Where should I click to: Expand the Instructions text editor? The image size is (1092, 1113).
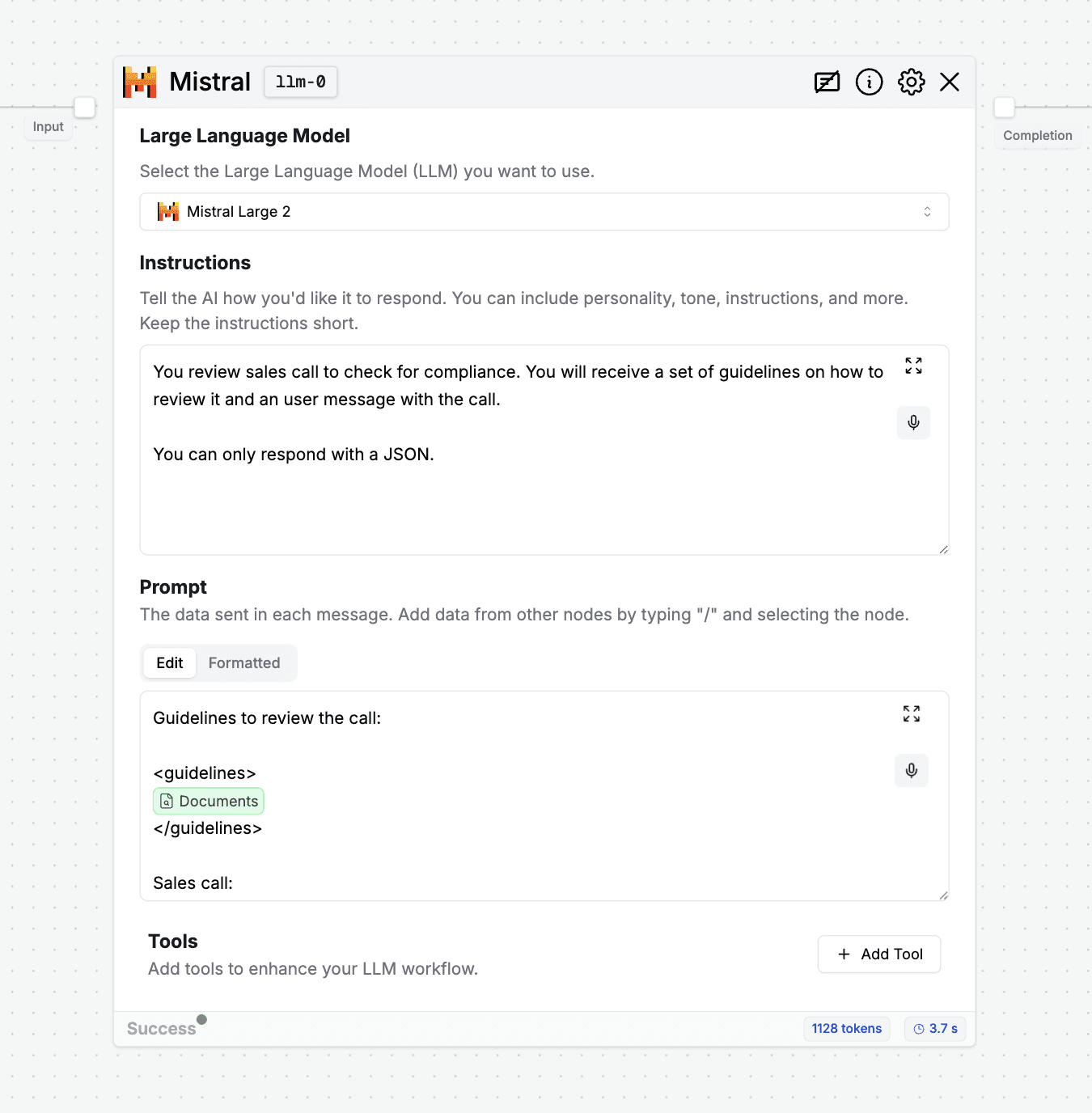pyautogui.click(x=913, y=366)
